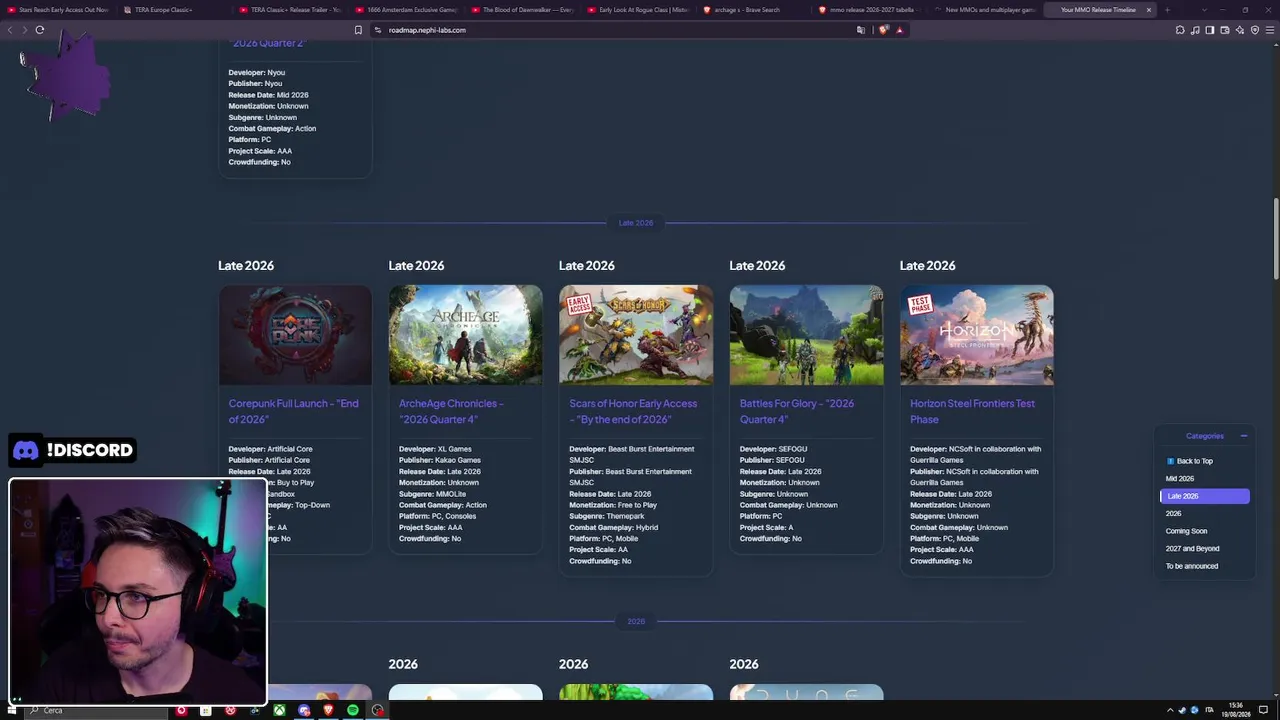Screen dimensions: 1280x720
Task: Click 'Subgenre: MMOLite' on ArcheAge card
Action: pos(432,494)
